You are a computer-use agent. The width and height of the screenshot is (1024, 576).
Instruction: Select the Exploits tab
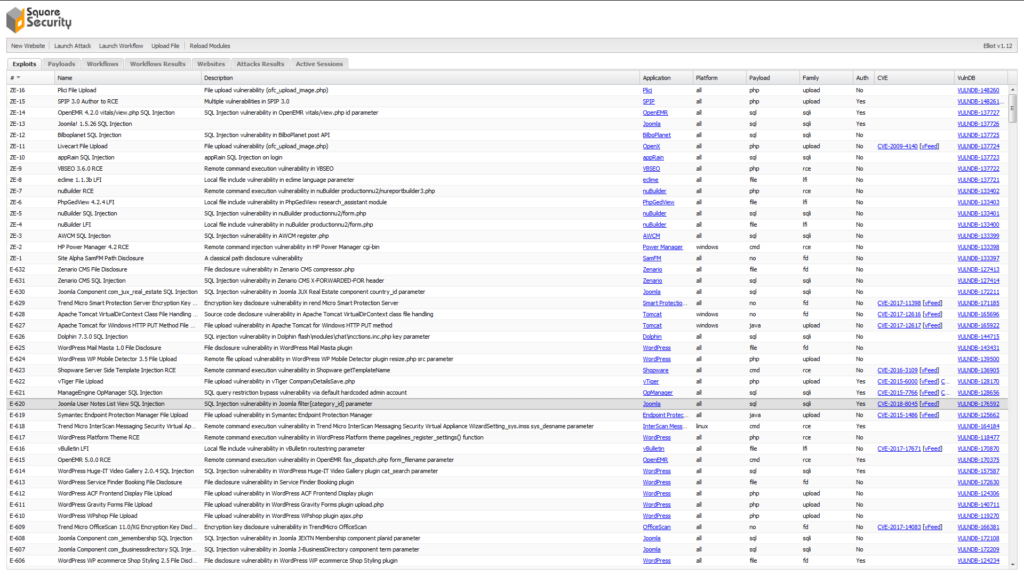click(24, 64)
